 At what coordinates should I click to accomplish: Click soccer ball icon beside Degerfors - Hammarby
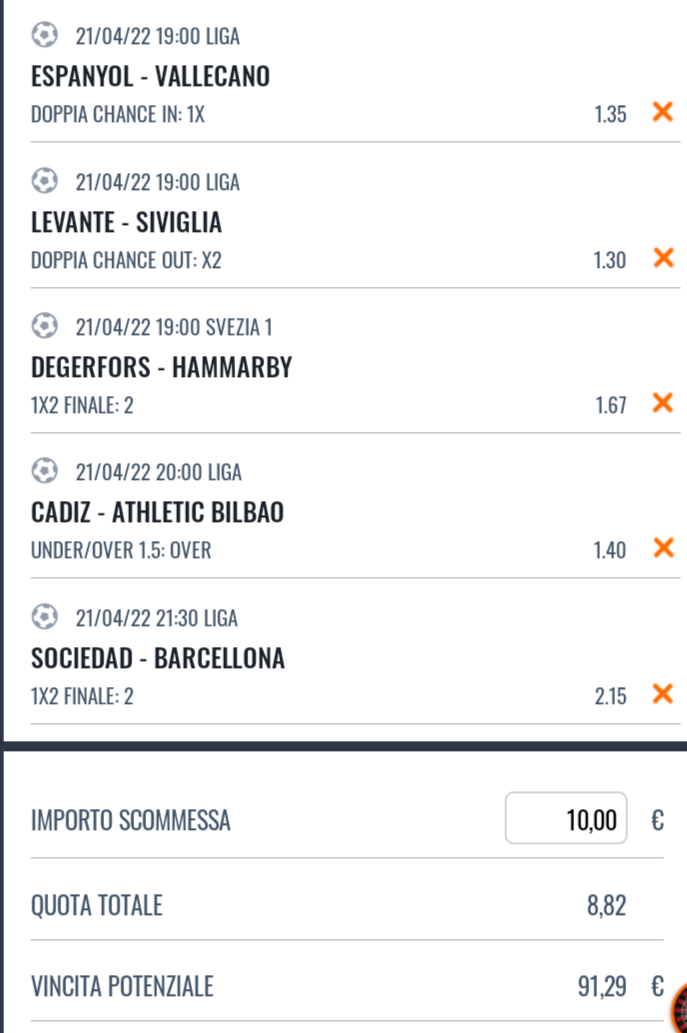click(x=44, y=326)
